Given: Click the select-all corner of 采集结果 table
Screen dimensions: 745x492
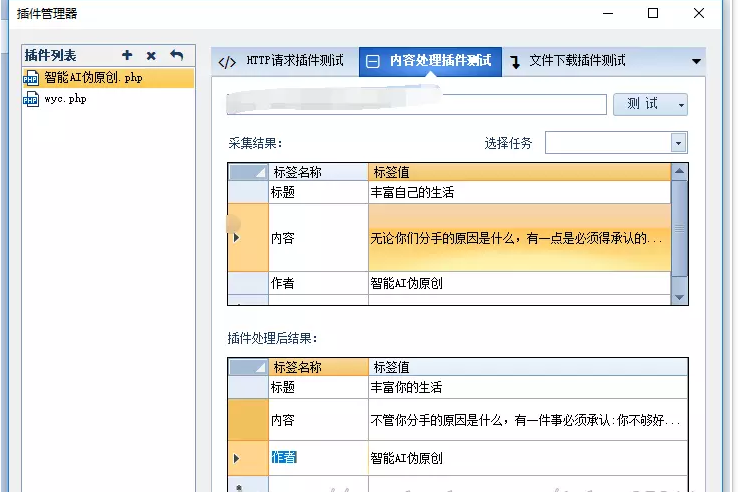Looking at the screenshot, I should pyautogui.click(x=247, y=172).
